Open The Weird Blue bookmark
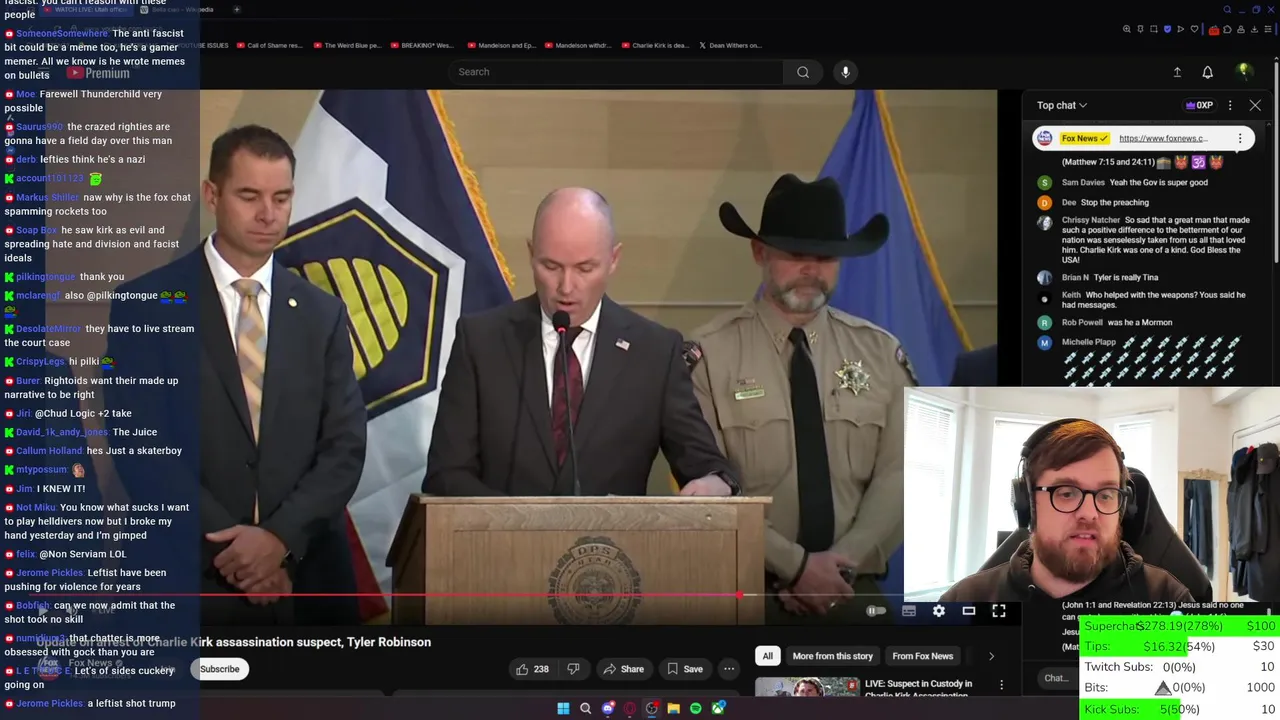The height and width of the screenshot is (720, 1280). [347, 45]
